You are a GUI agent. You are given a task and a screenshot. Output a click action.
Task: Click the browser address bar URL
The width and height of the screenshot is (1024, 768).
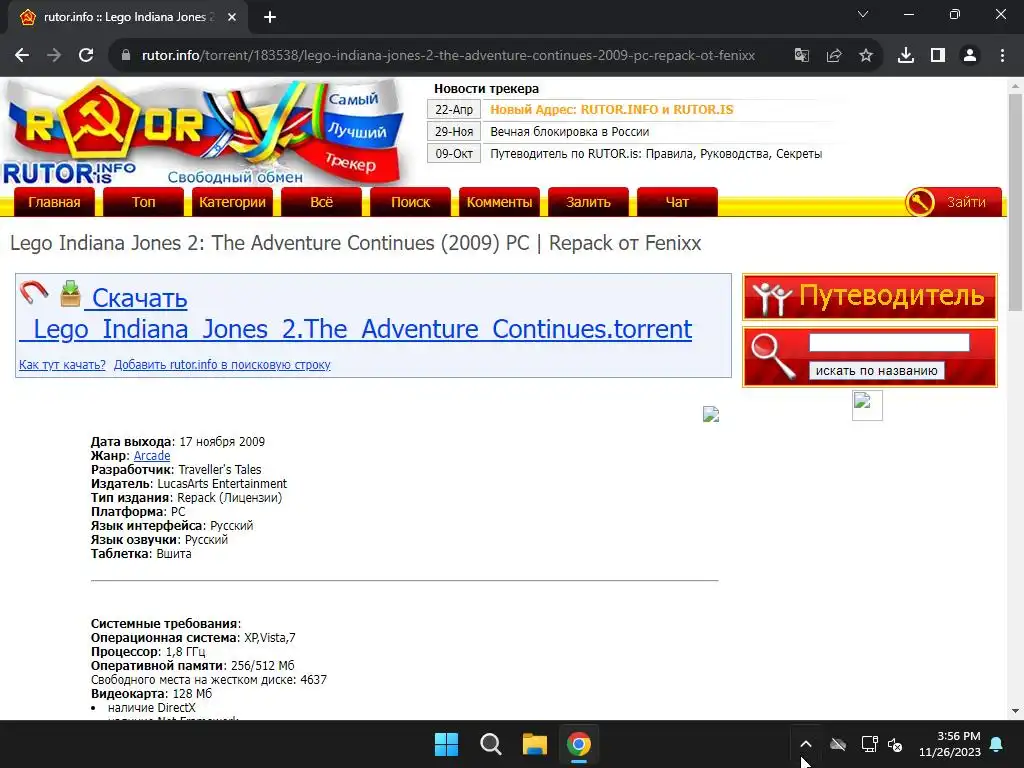(x=448, y=56)
